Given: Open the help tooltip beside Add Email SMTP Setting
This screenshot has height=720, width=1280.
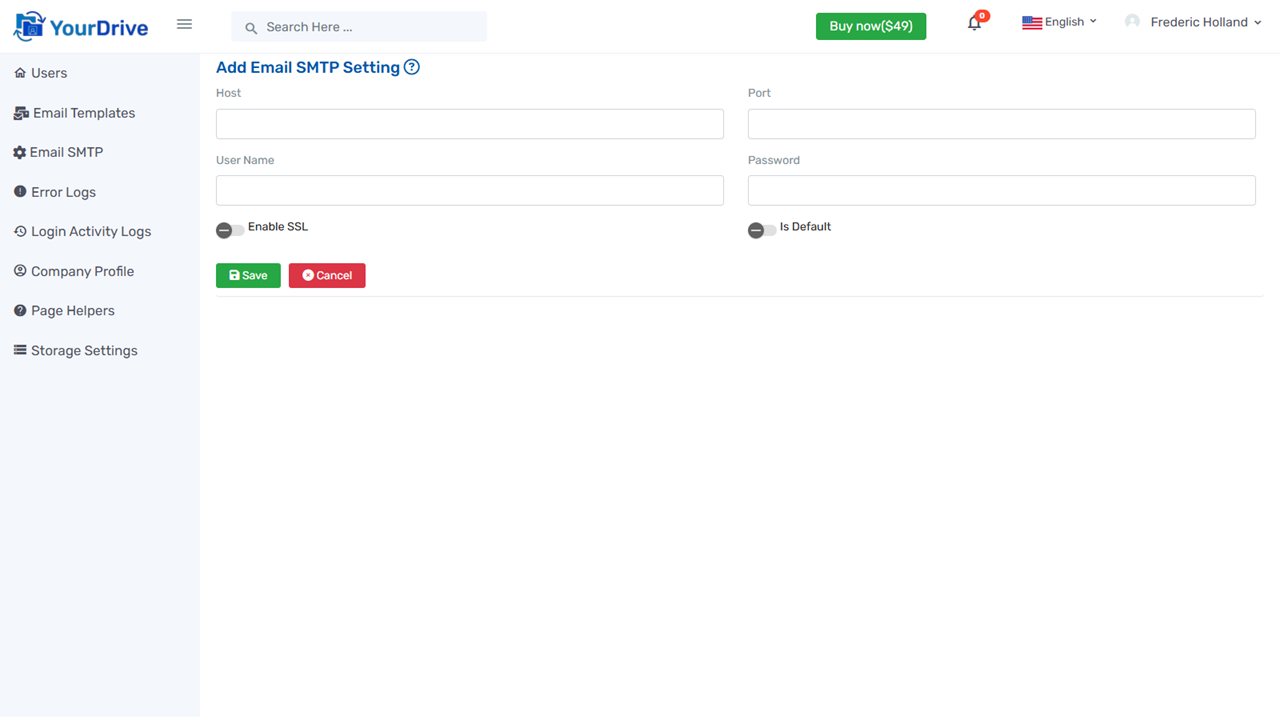Looking at the screenshot, I should point(411,67).
